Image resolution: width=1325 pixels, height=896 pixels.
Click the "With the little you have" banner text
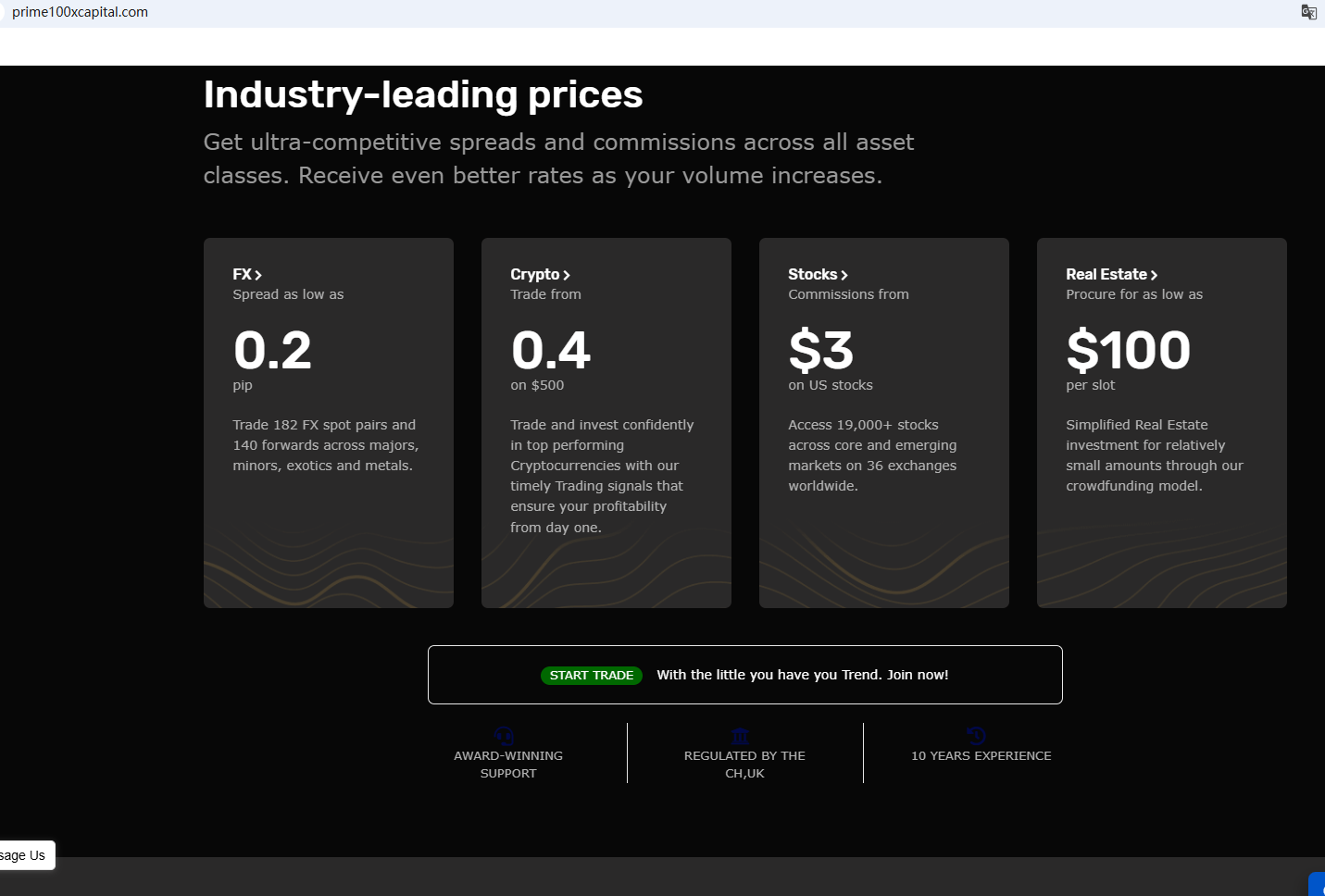[x=802, y=675]
